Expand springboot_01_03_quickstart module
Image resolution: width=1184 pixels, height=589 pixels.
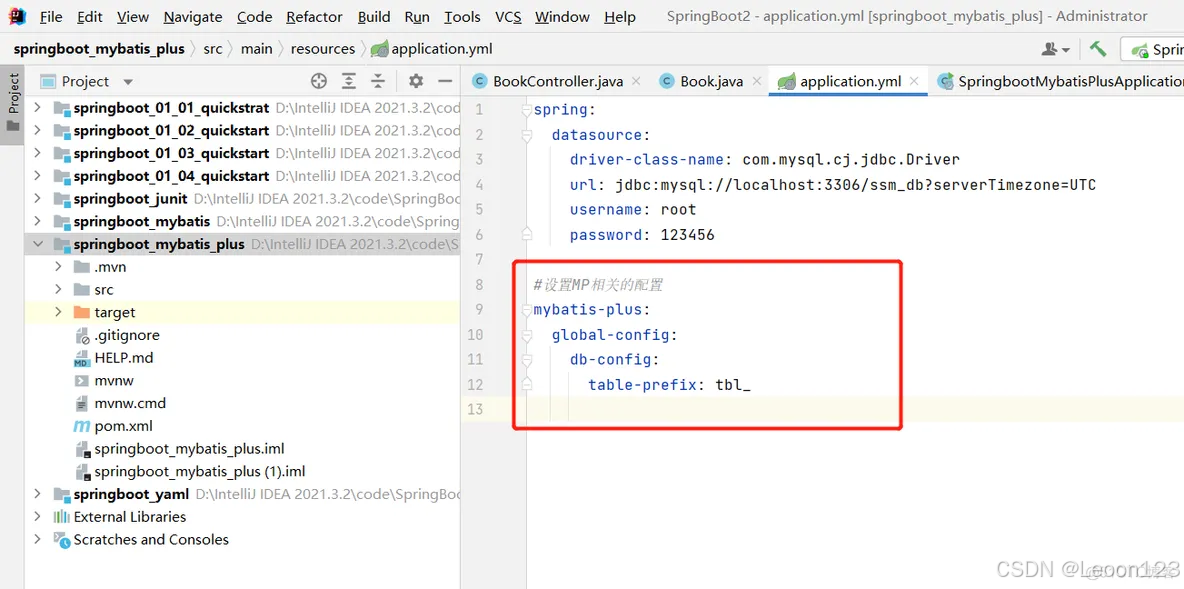(x=38, y=153)
